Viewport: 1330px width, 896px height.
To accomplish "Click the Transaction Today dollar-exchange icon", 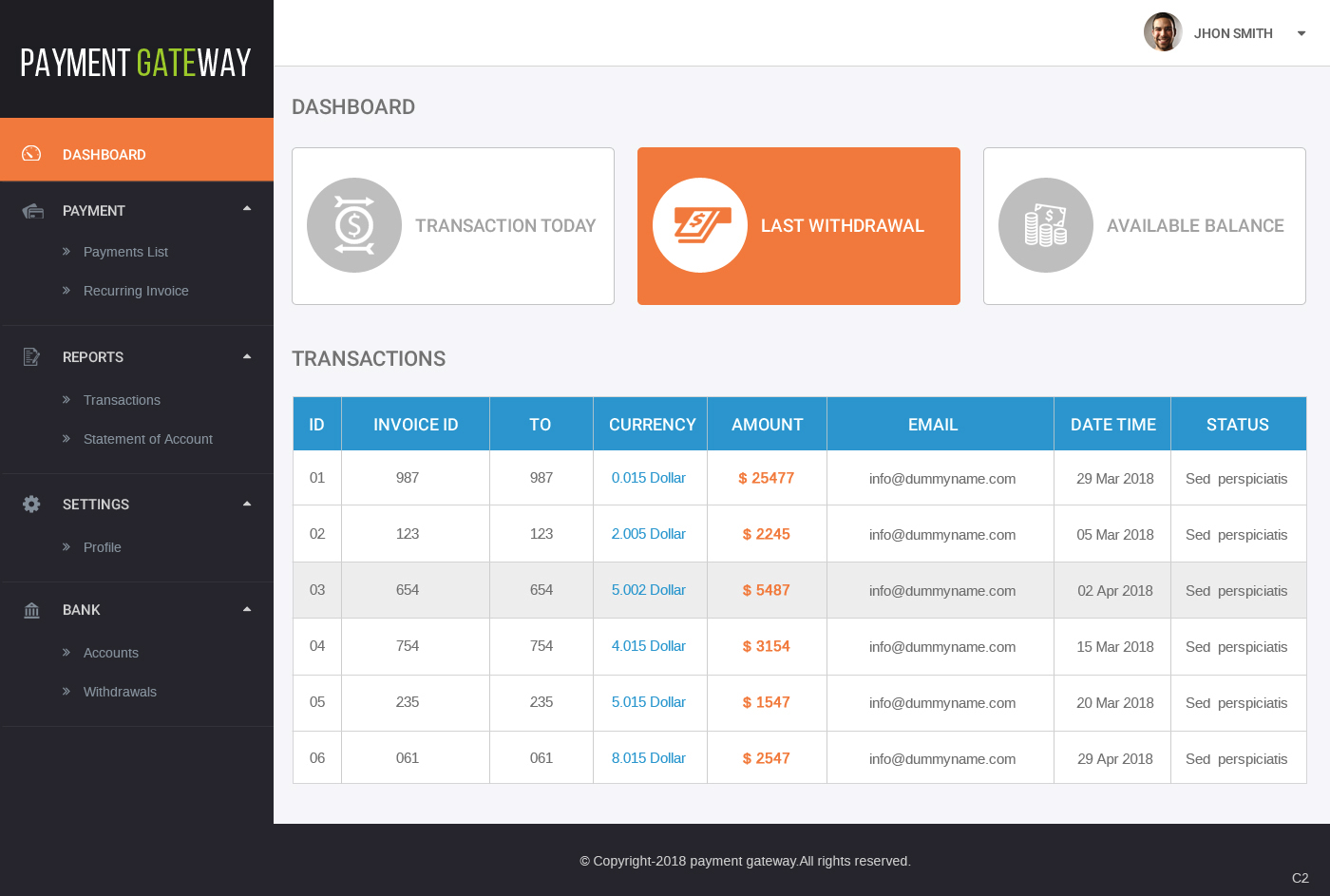I will pos(354,225).
